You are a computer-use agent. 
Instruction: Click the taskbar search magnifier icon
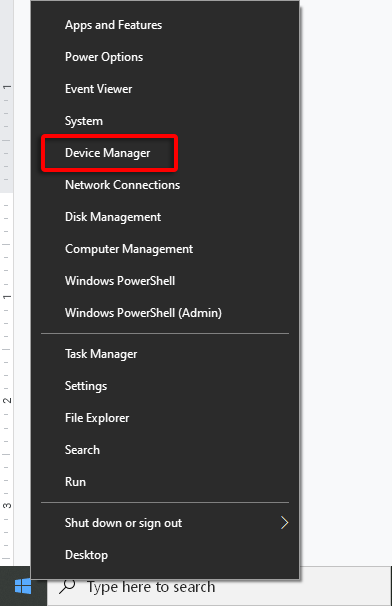[67, 586]
